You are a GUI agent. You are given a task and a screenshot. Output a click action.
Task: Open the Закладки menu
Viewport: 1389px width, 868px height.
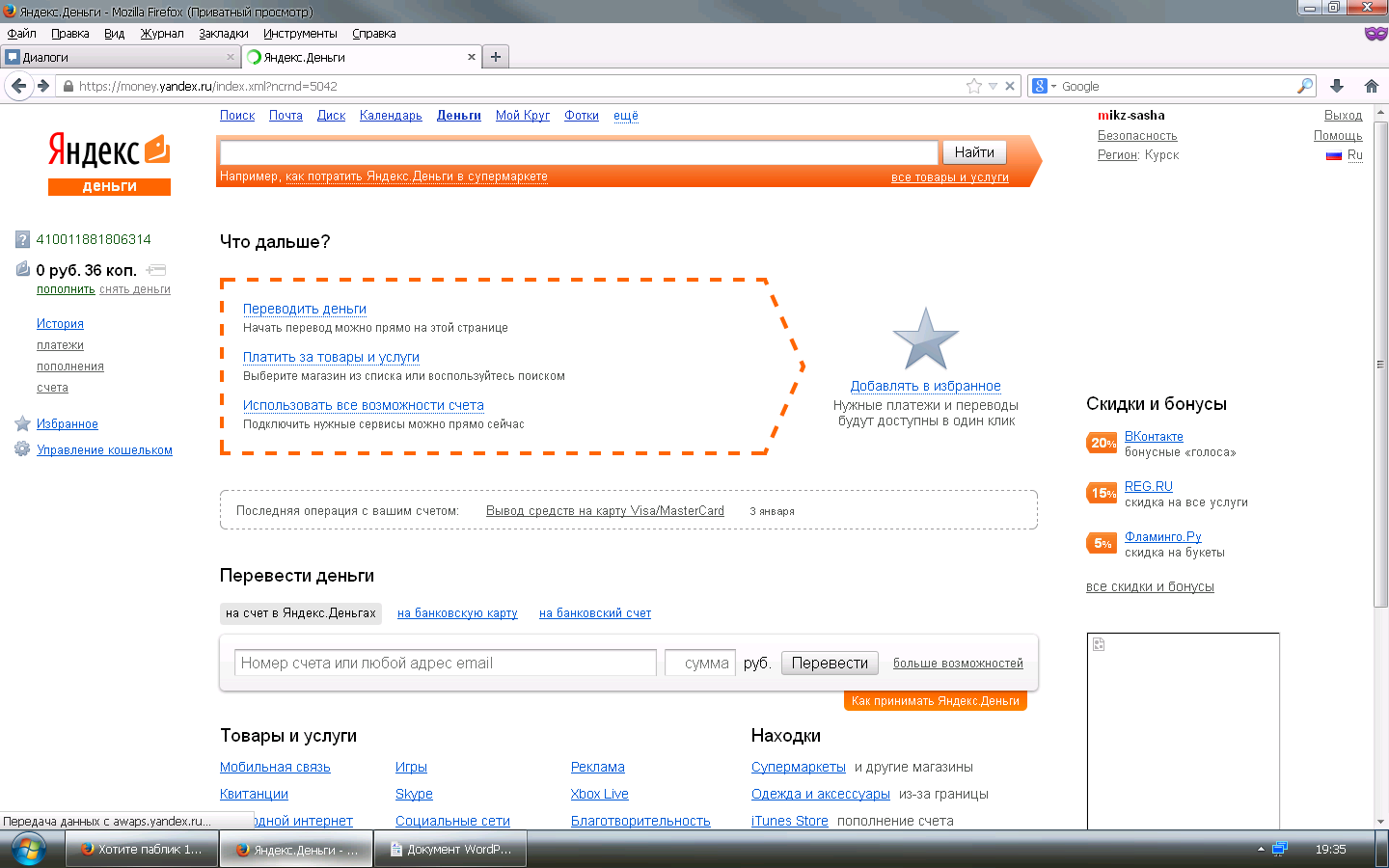[x=224, y=34]
